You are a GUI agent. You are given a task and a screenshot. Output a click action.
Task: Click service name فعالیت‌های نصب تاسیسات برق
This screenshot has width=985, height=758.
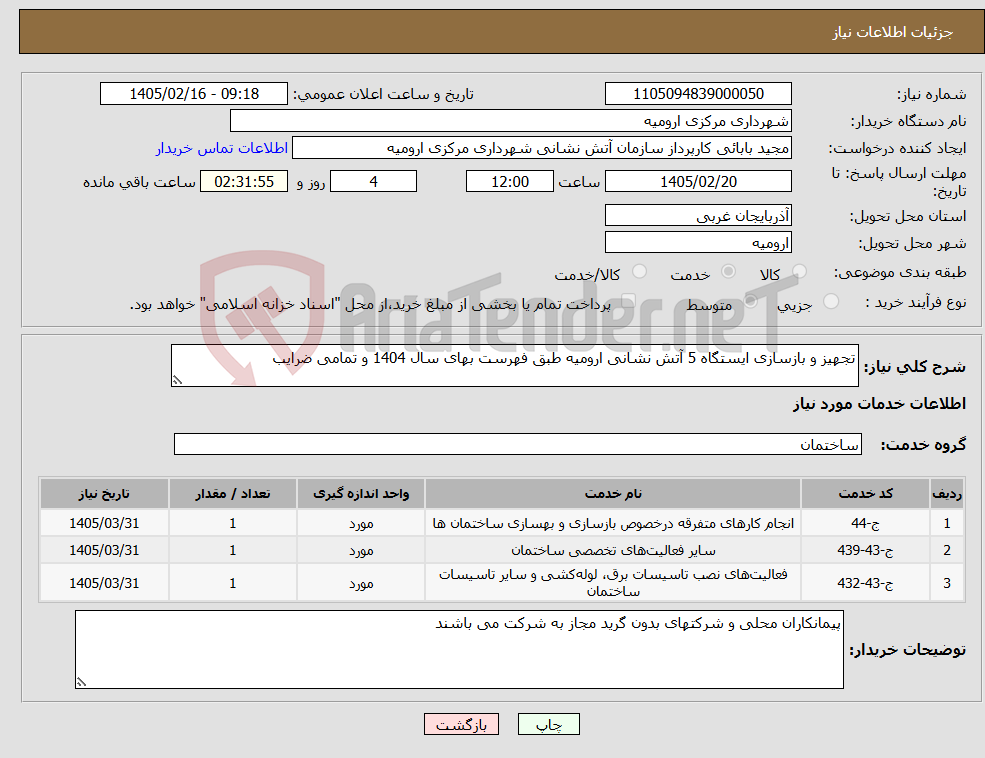click(x=612, y=583)
